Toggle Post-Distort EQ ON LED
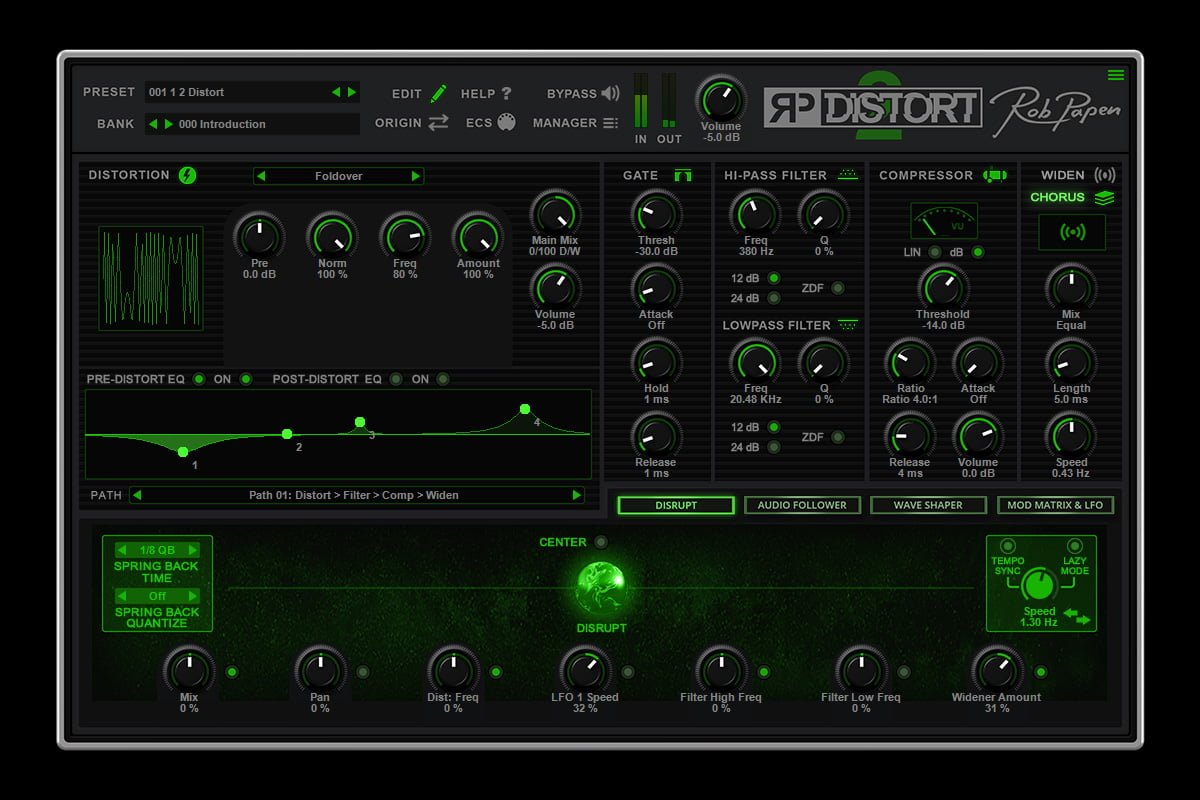 [442, 379]
